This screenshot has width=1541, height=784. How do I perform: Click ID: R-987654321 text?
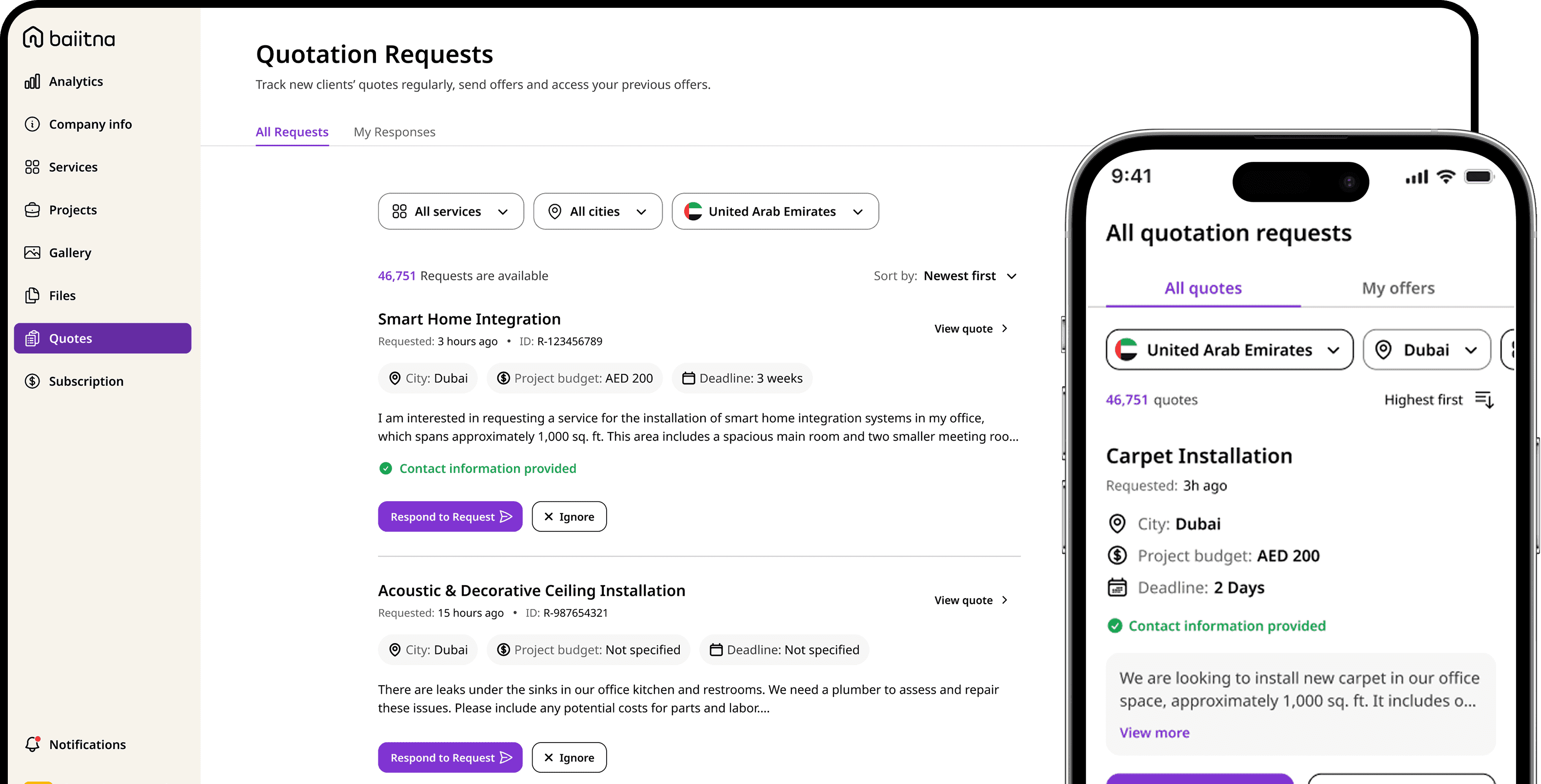[x=567, y=612]
